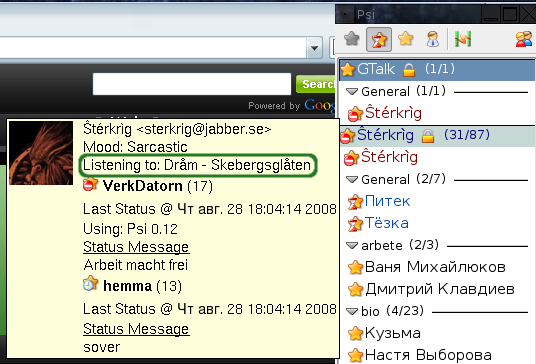Collapse the arbete (2/3) group
Image resolution: width=536 pixels, height=364 pixels.
(x=352, y=245)
